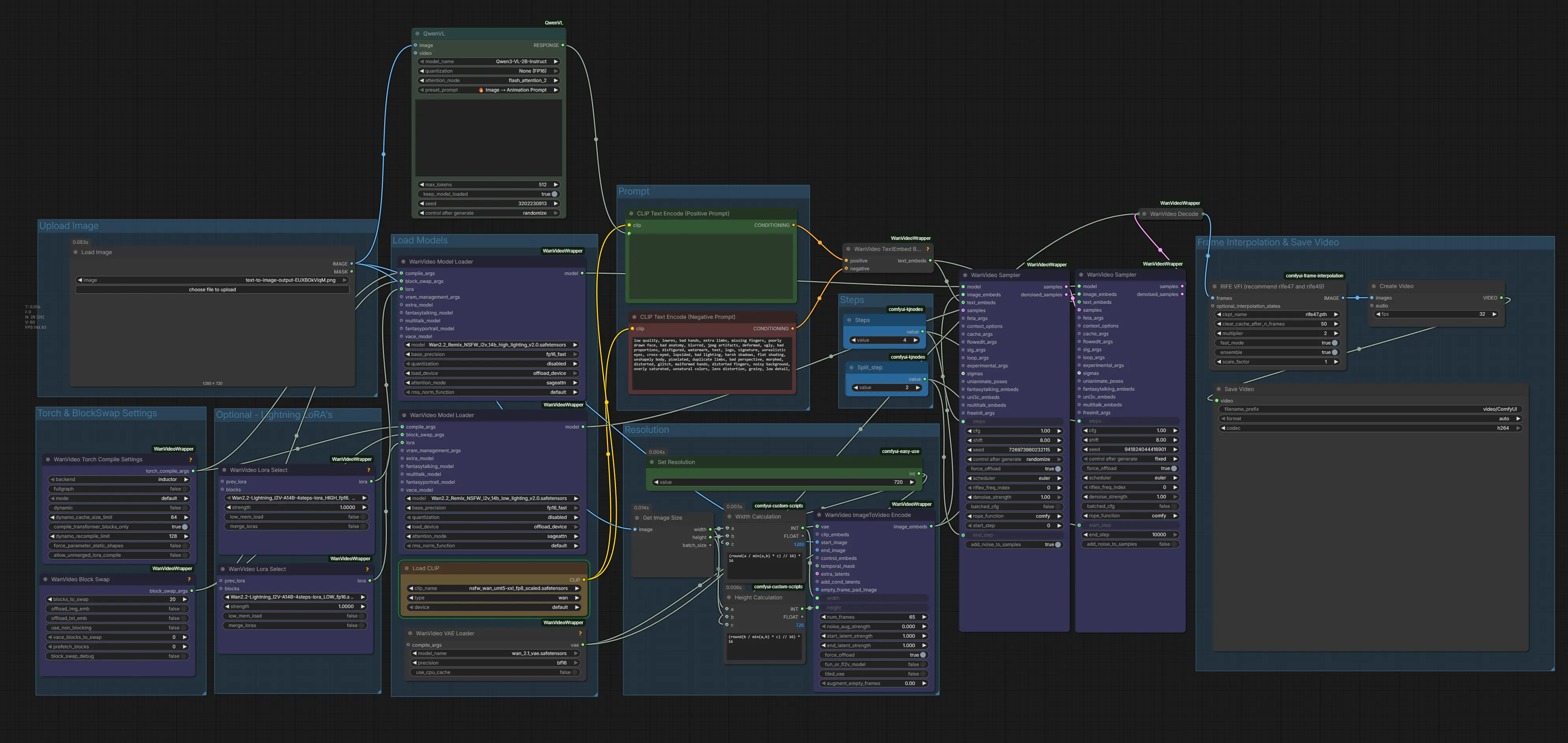Toggle compile_transformer_blocks_only switch
This screenshot has height=743, width=1568.
[185, 527]
